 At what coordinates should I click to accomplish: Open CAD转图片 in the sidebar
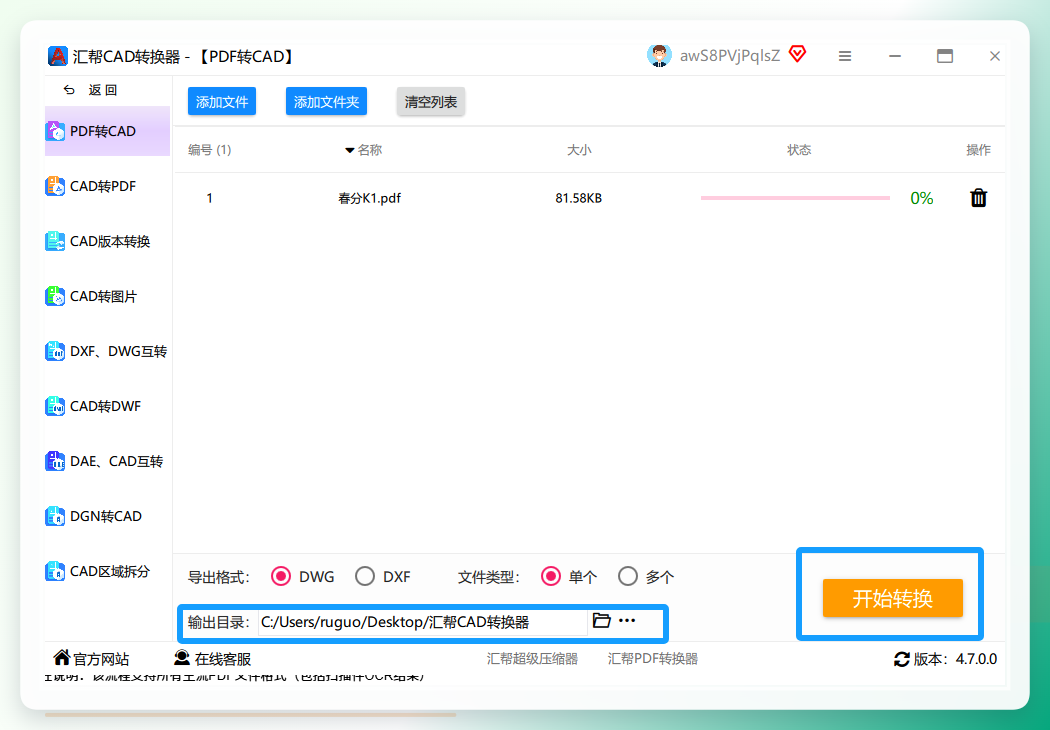tap(107, 296)
